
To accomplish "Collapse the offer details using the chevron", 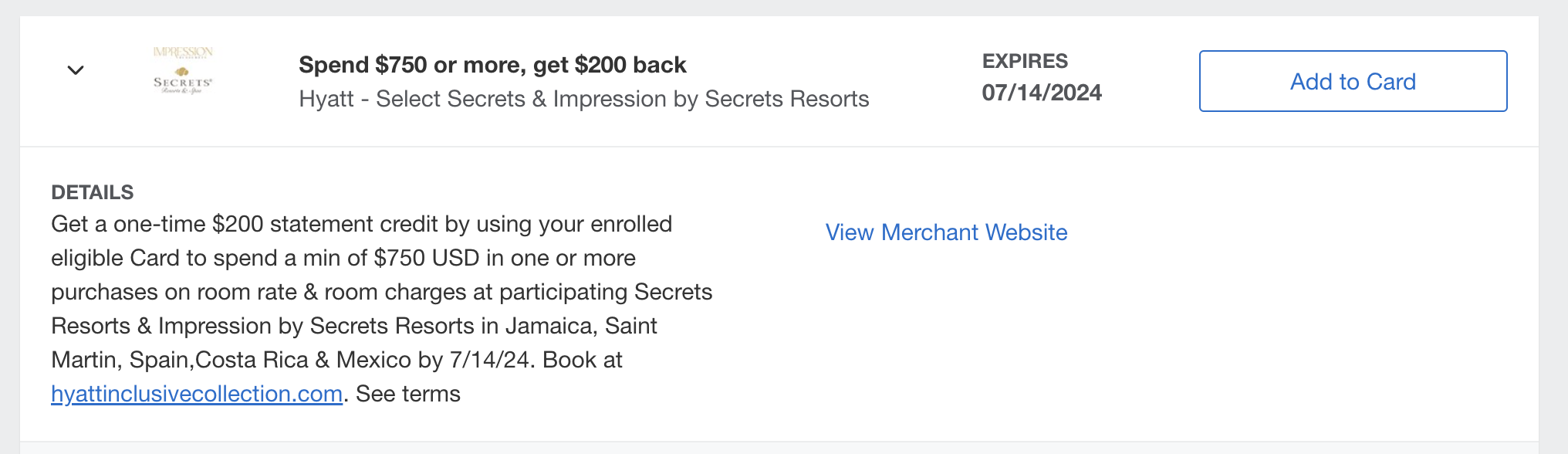I will pyautogui.click(x=75, y=70).
